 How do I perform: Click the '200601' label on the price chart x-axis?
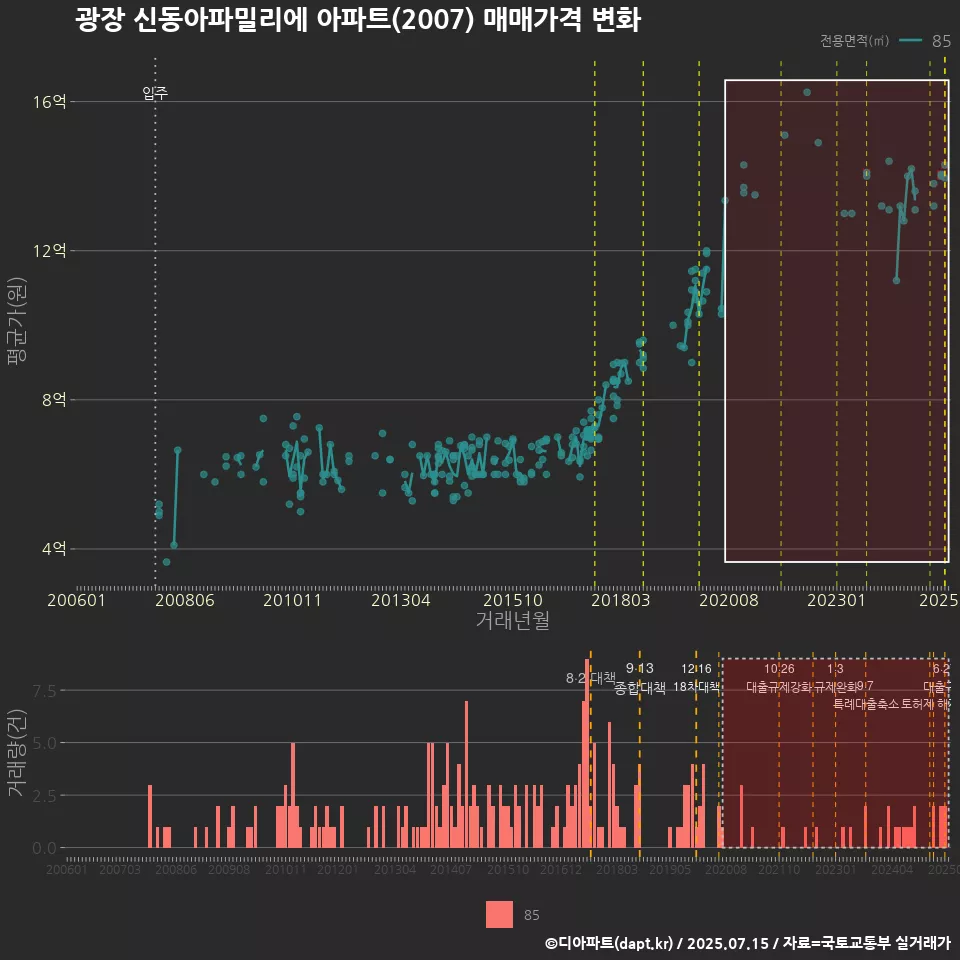point(77,600)
